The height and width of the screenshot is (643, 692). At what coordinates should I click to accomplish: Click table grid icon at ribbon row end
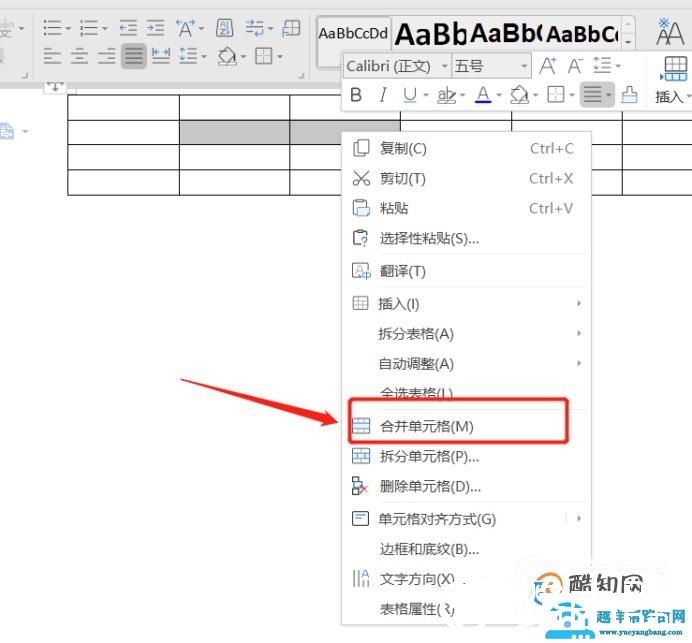coord(291,28)
